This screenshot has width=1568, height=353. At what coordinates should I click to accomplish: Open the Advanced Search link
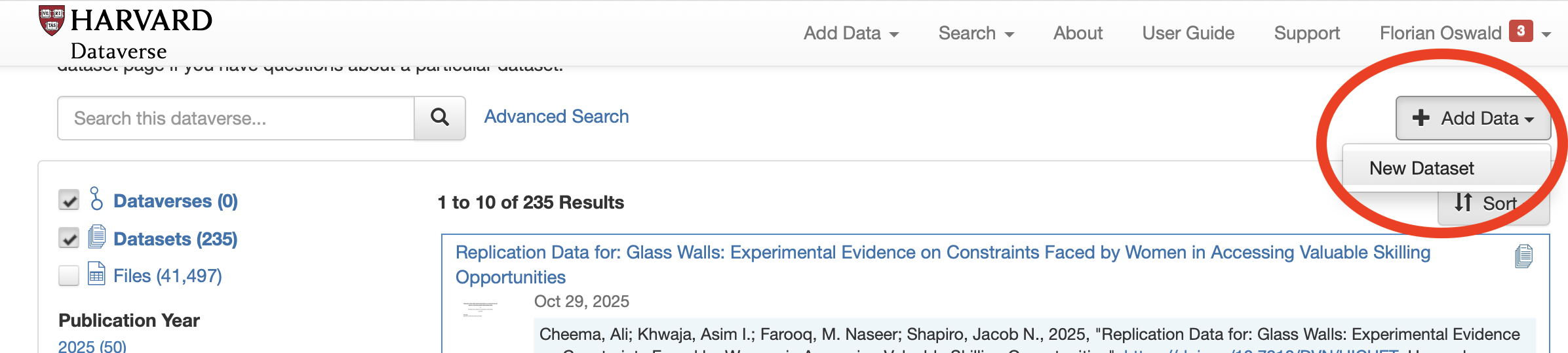[556, 117]
